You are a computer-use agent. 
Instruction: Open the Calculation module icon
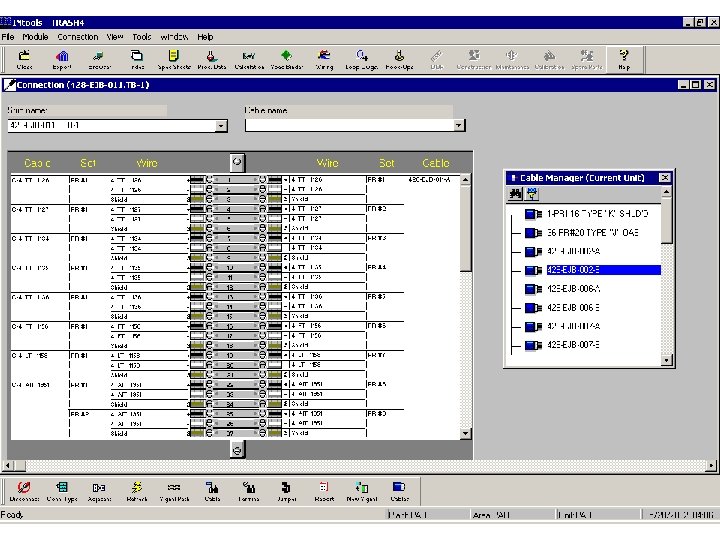click(x=249, y=60)
